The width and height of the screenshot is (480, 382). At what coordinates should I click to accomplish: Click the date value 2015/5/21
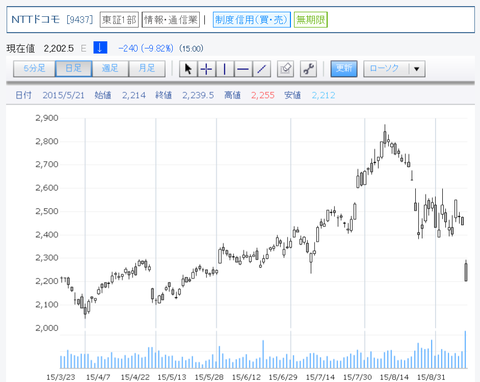63,95
